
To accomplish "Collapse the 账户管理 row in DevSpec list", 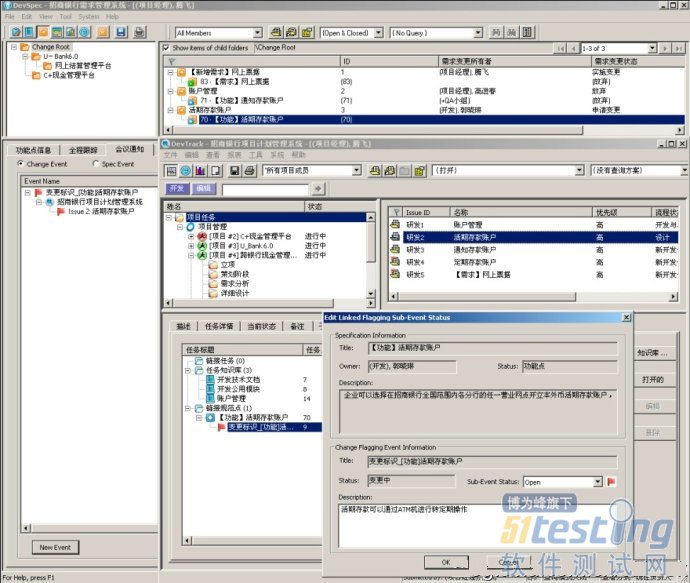I will pos(170,91).
